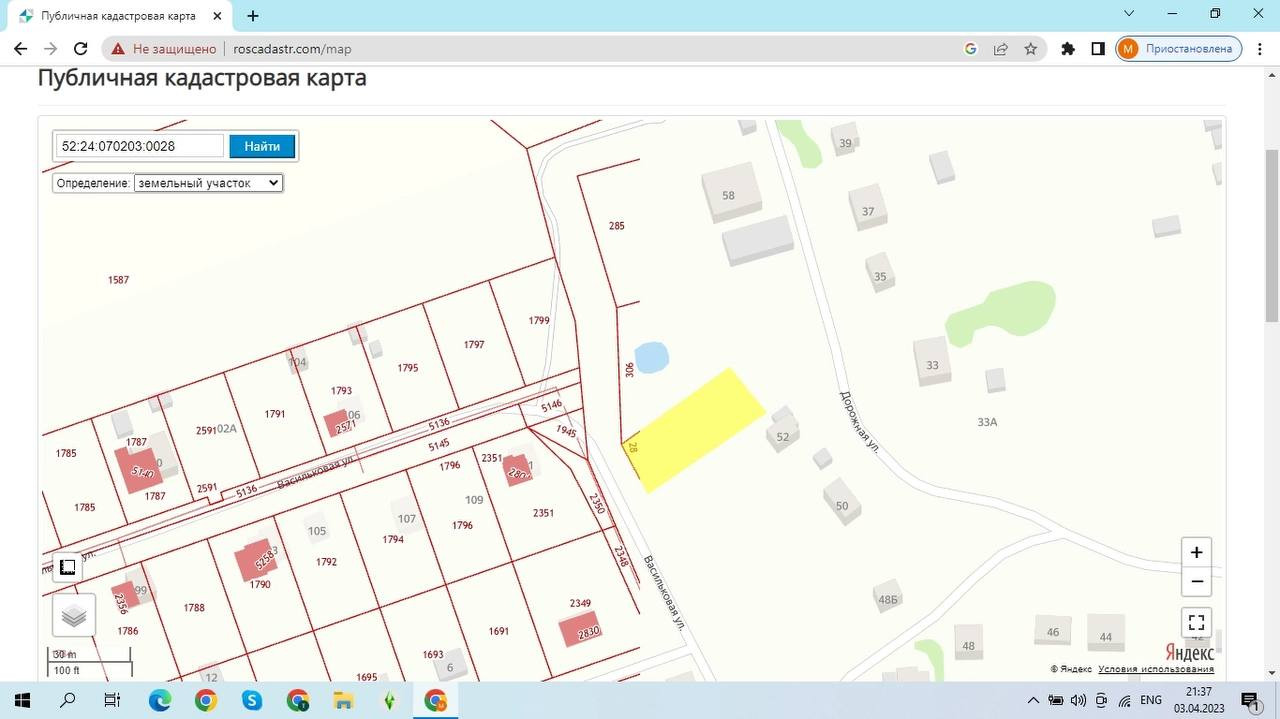1280x719 pixels.
Task: Toggle the browser side panel
Action: point(1098,49)
